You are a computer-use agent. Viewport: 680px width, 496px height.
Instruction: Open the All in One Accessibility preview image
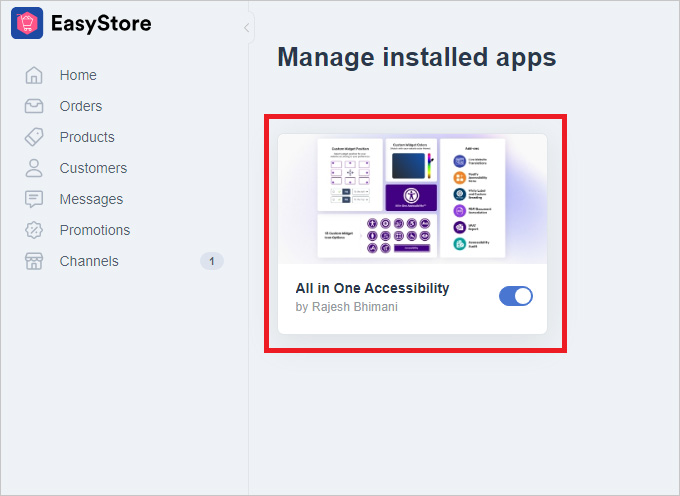coord(412,199)
